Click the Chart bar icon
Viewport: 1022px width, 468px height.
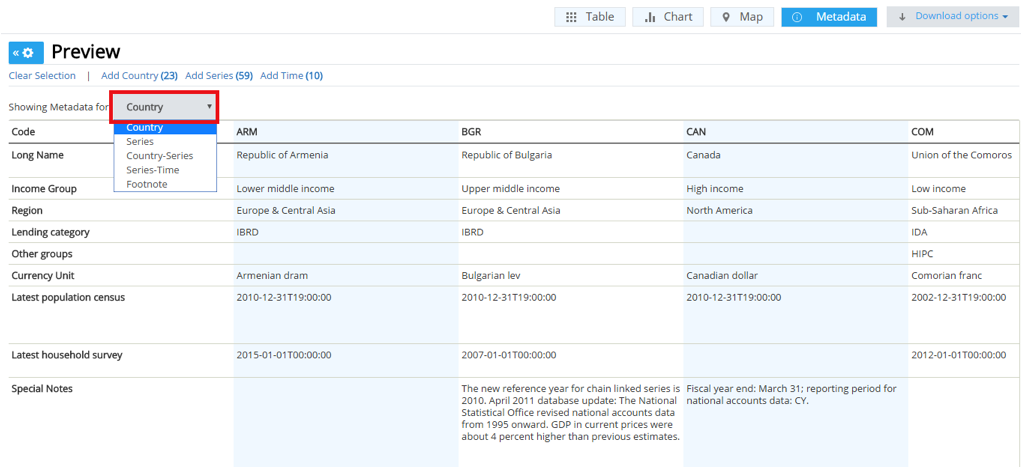click(650, 17)
